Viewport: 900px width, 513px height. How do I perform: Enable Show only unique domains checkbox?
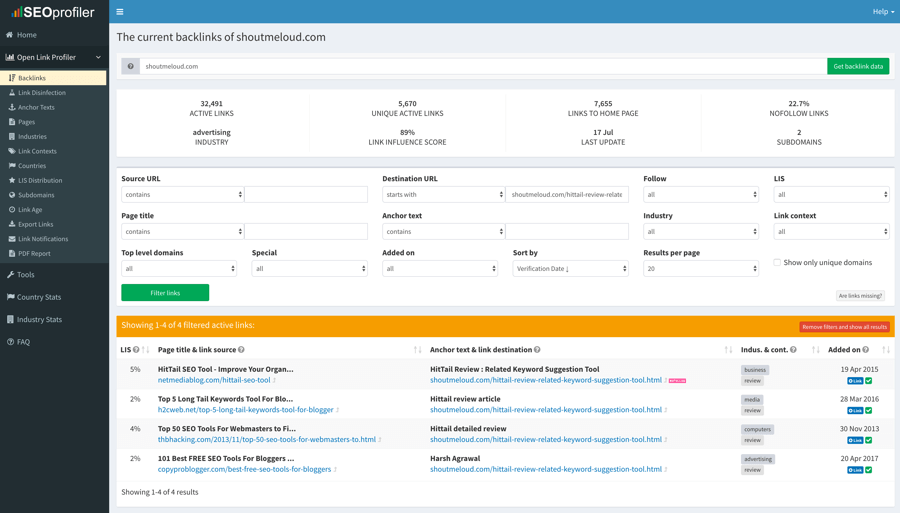[x=777, y=263]
